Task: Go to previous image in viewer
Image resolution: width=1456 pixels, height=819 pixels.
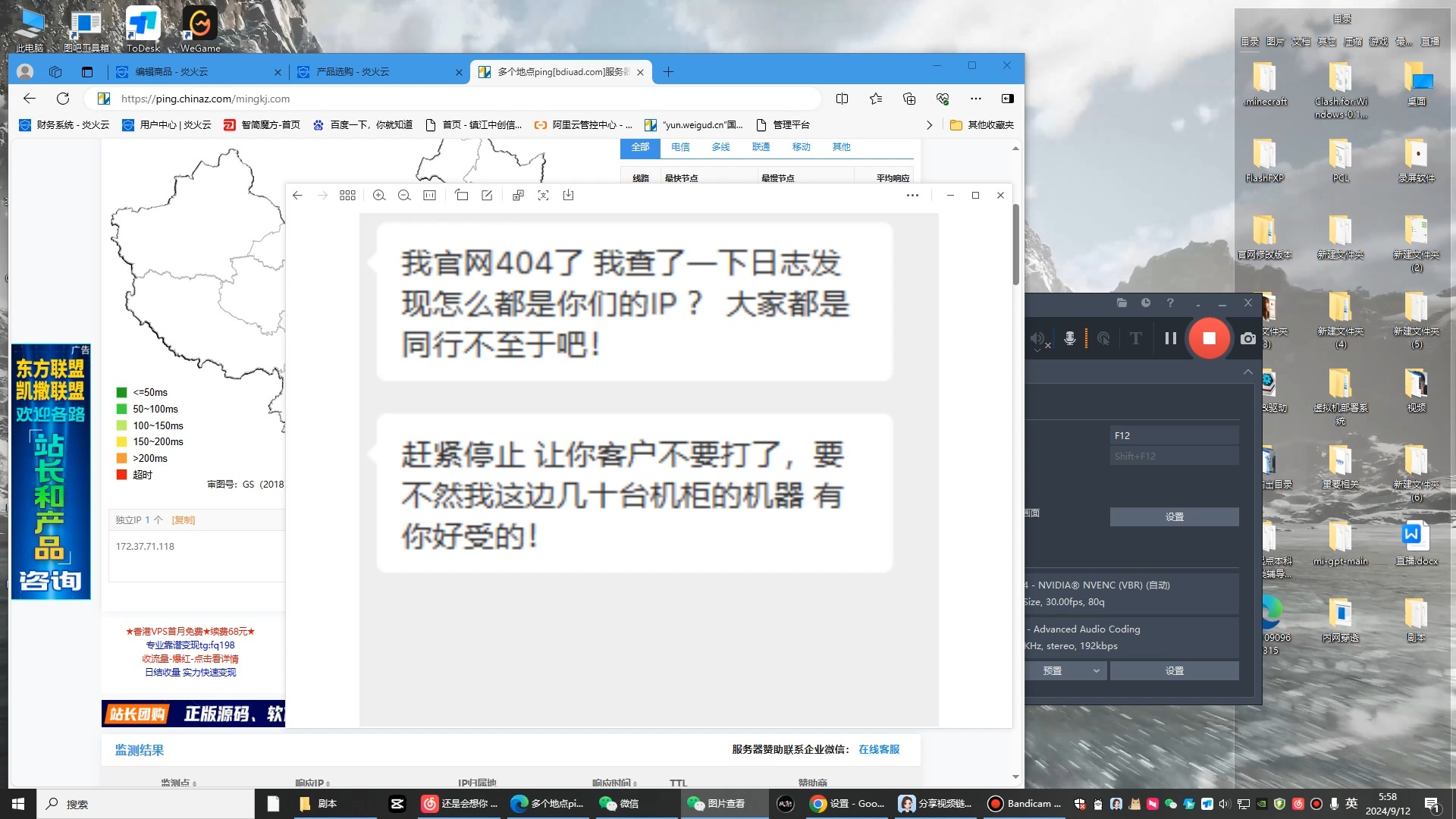Action: point(297,196)
